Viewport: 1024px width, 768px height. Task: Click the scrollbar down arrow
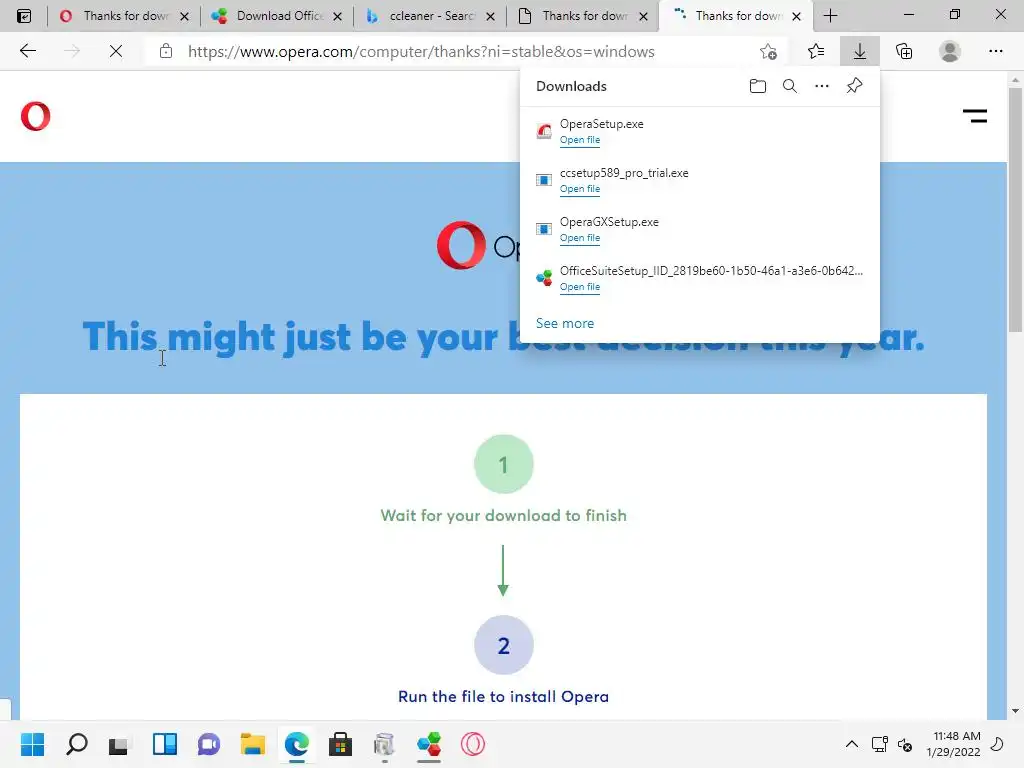1015,711
